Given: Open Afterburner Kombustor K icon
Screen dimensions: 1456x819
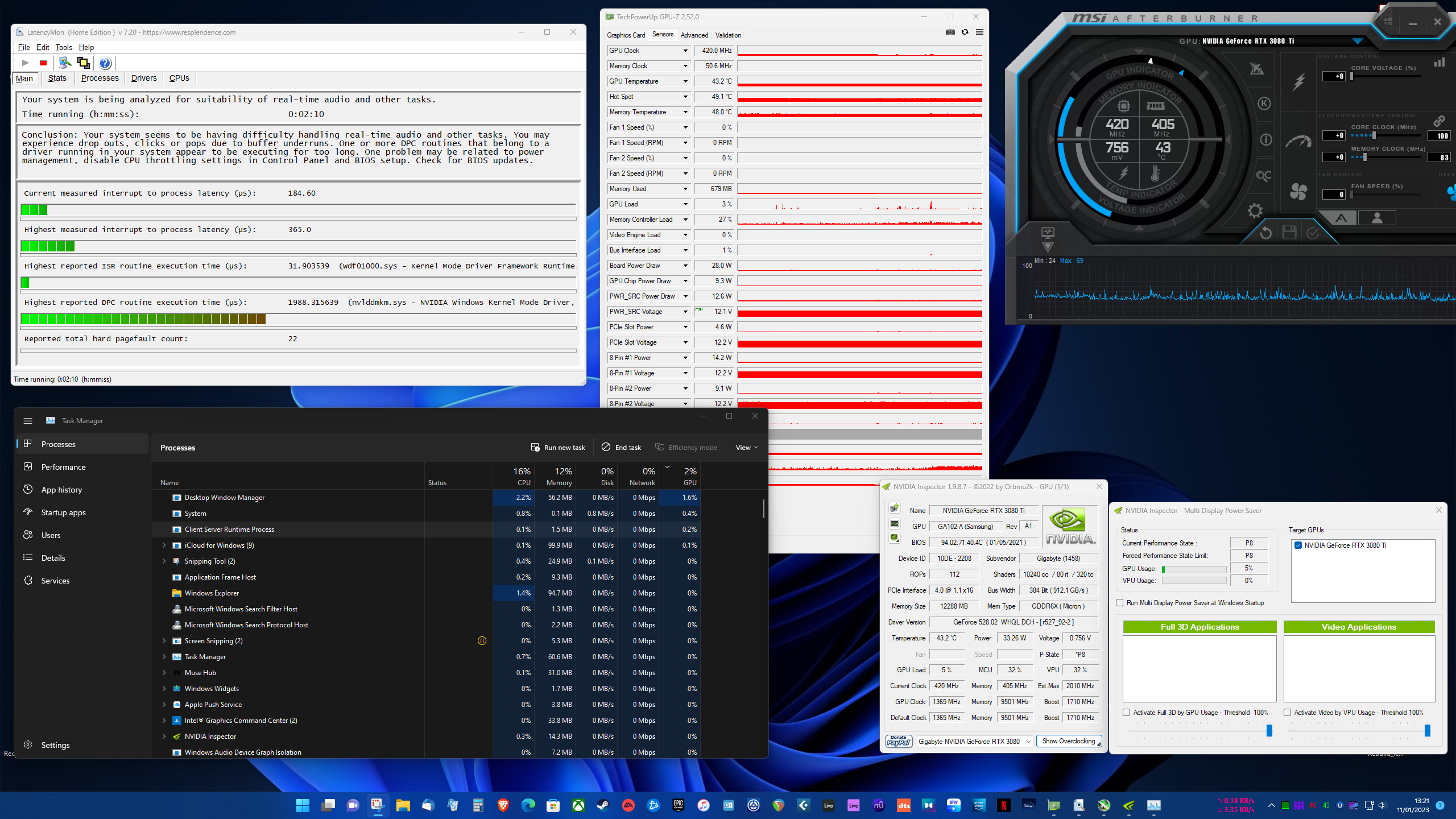Looking at the screenshot, I should [x=1264, y=104].
